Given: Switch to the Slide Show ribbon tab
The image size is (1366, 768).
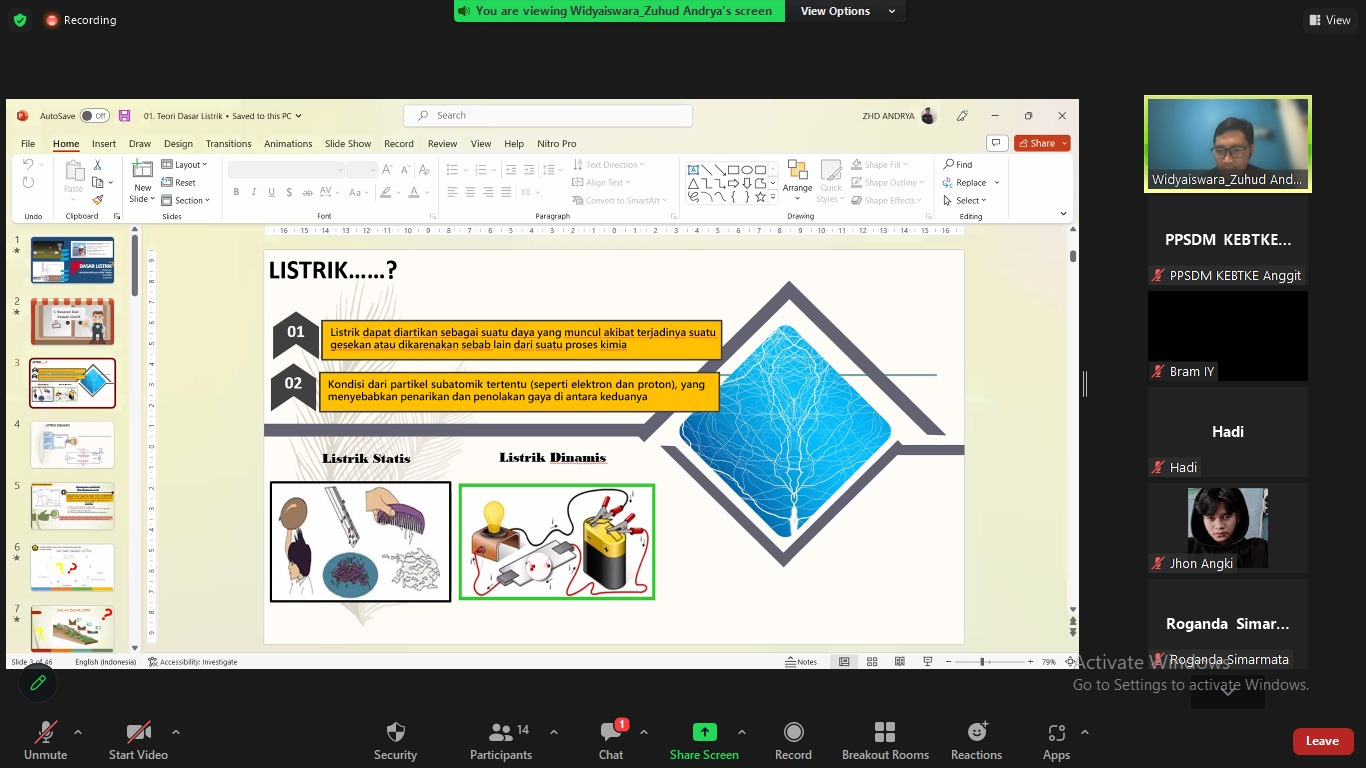Looking at the screenshot, I should [x=348, y=144].
